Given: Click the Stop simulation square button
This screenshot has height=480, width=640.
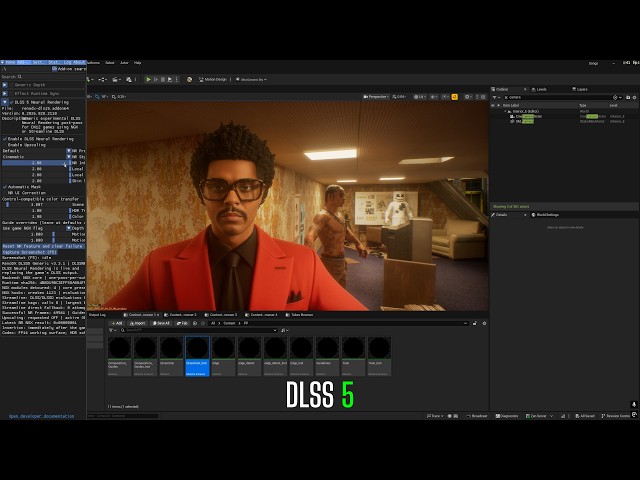Looking at the screenshot, I should [163, 80].
